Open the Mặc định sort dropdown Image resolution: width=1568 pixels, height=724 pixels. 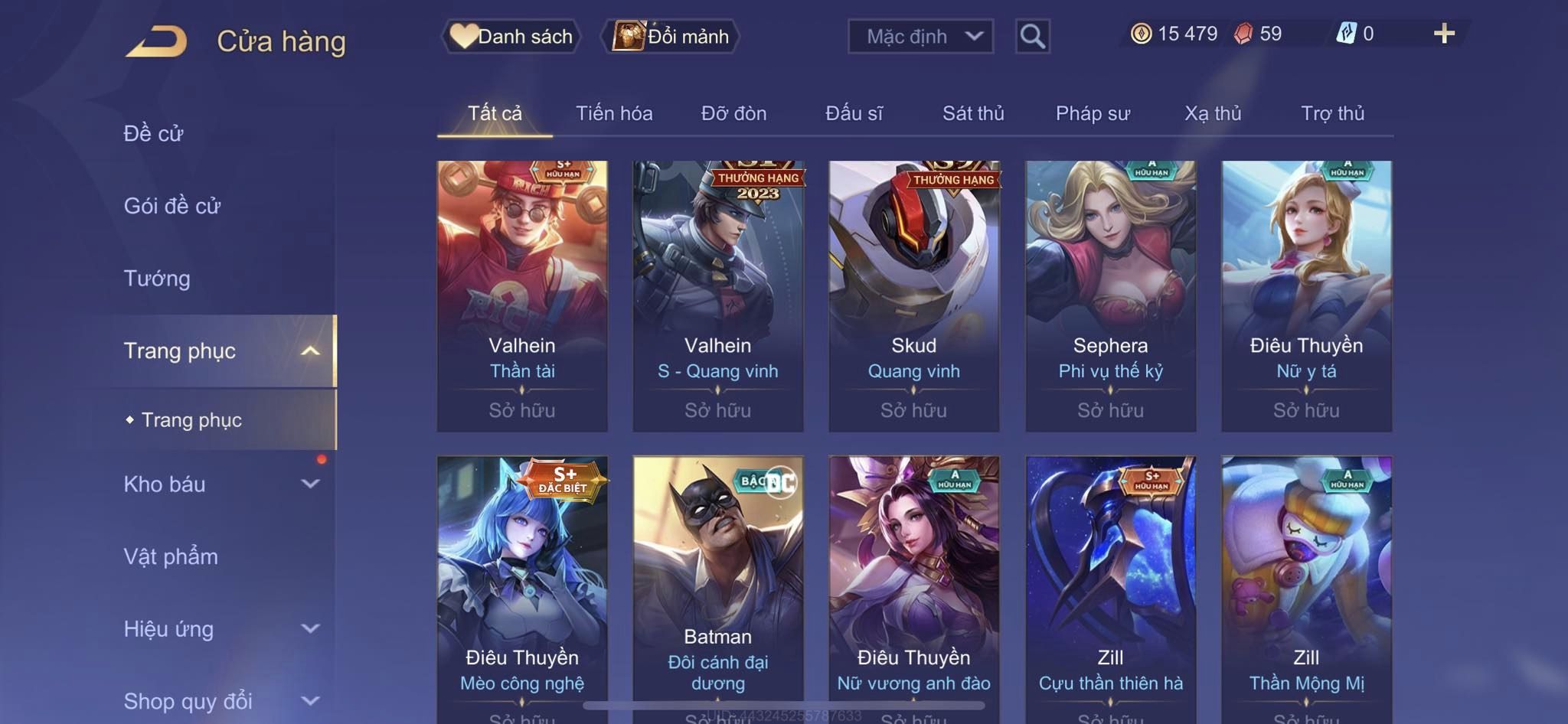(x=920, y=36)
